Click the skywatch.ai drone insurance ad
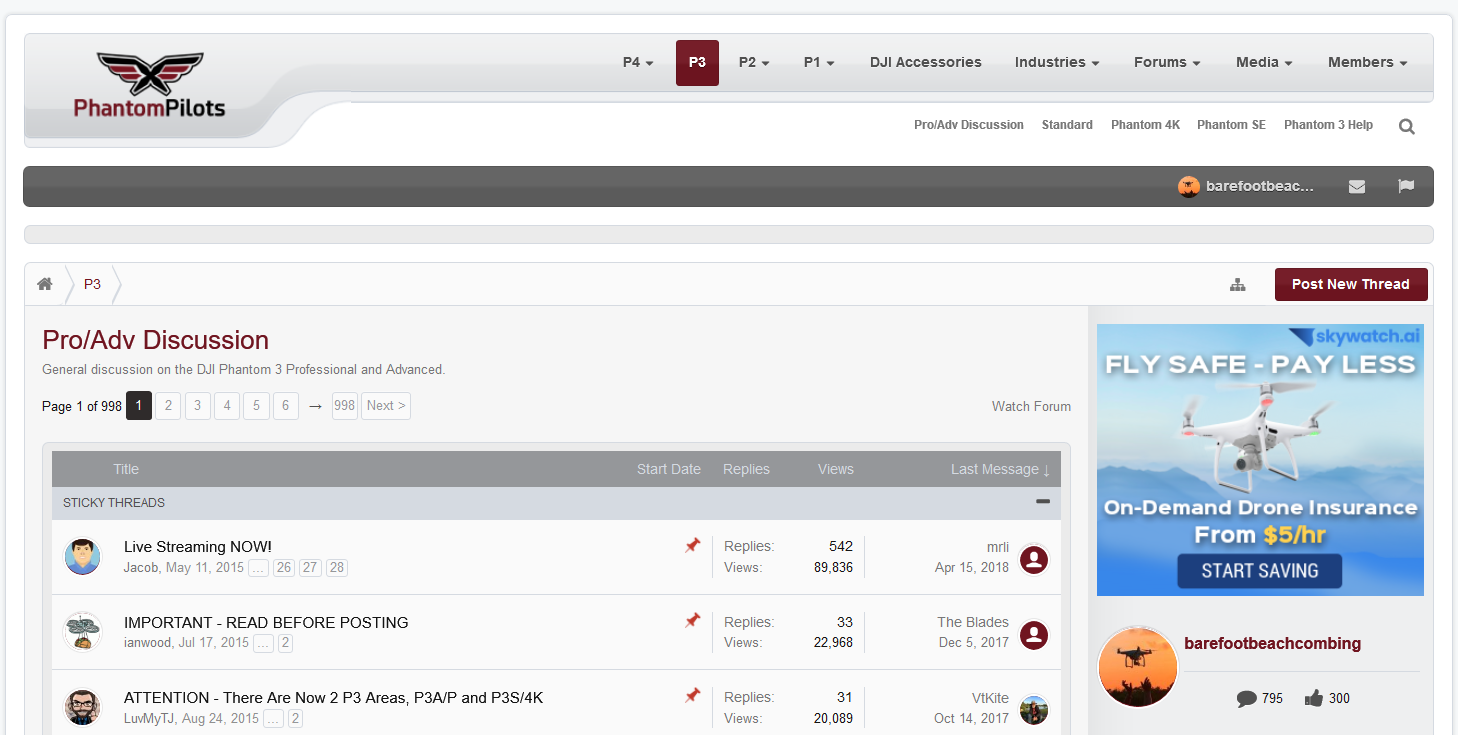This screenshot has height=735, width=1458. 1260,460
